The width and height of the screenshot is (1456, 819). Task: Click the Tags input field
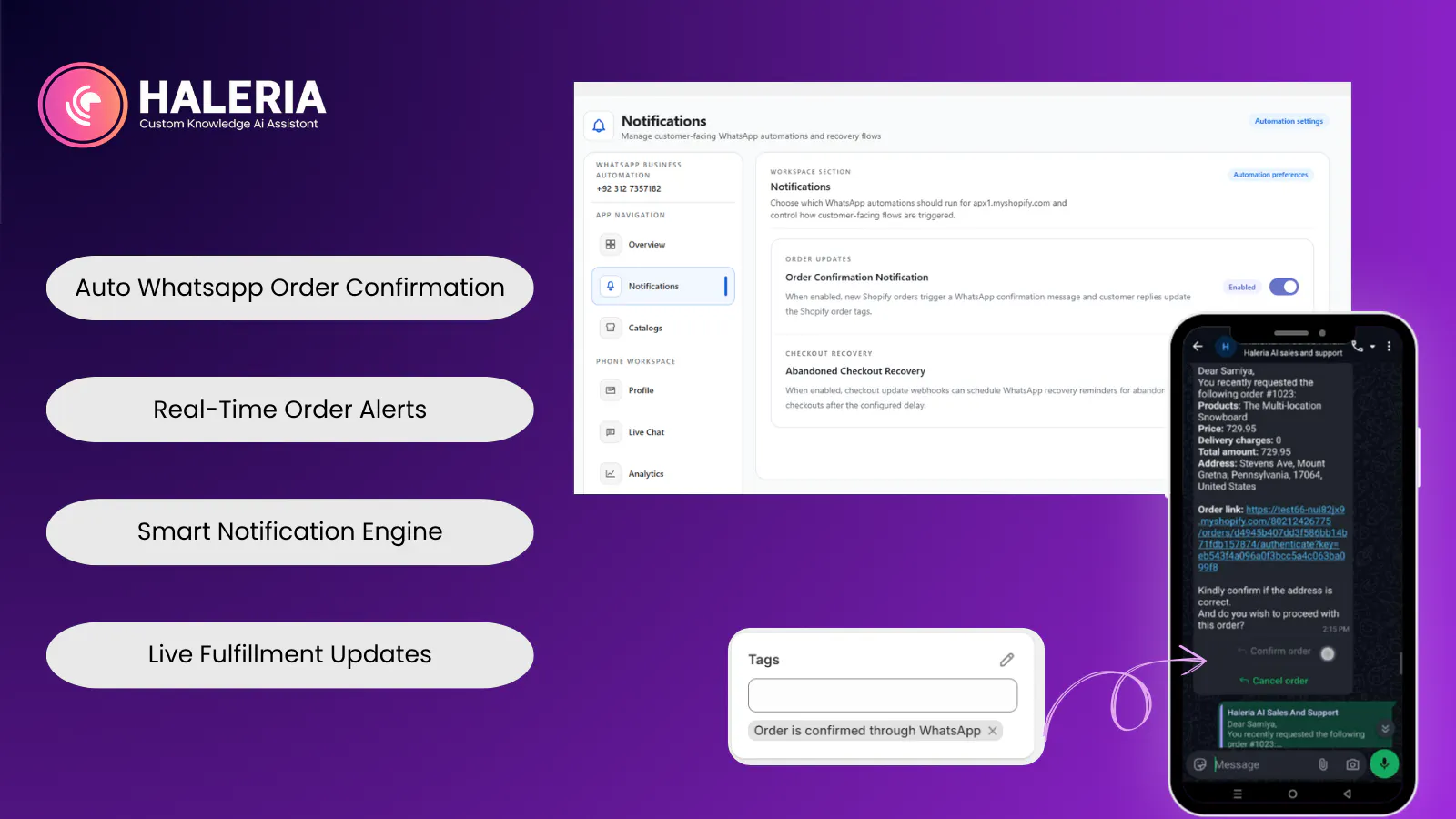[883, 695]
